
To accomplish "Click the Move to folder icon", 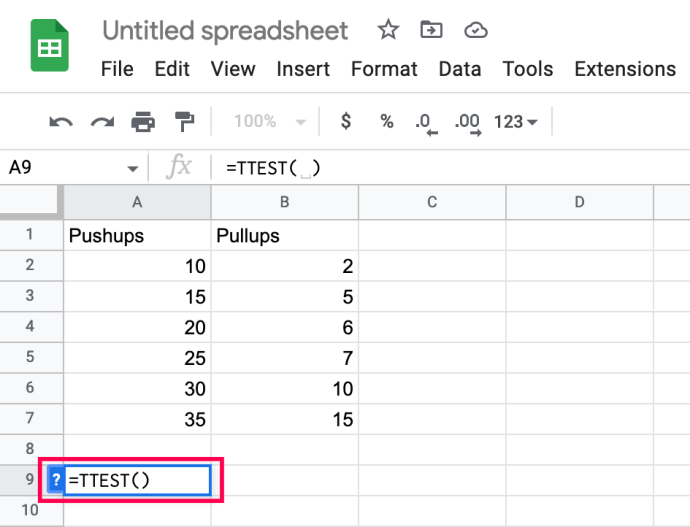I will point(432,31).
